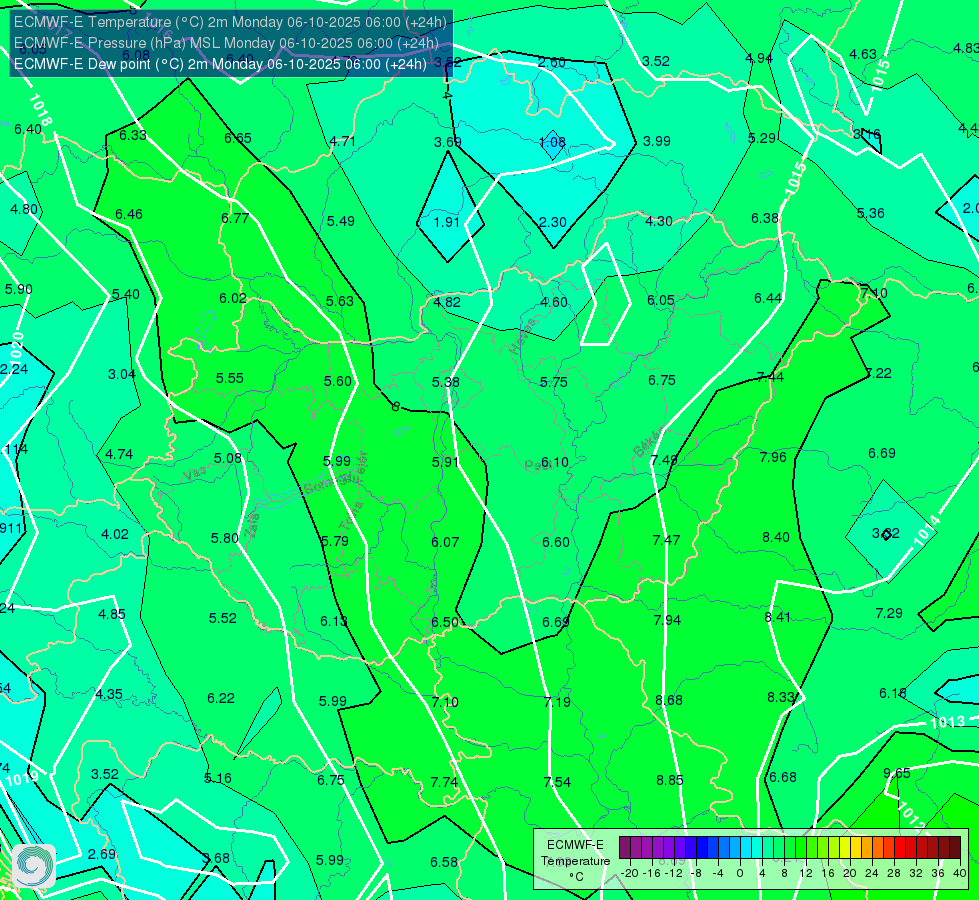
Task: Click the 7.22 temperature value
Action: tap(878, 373)
